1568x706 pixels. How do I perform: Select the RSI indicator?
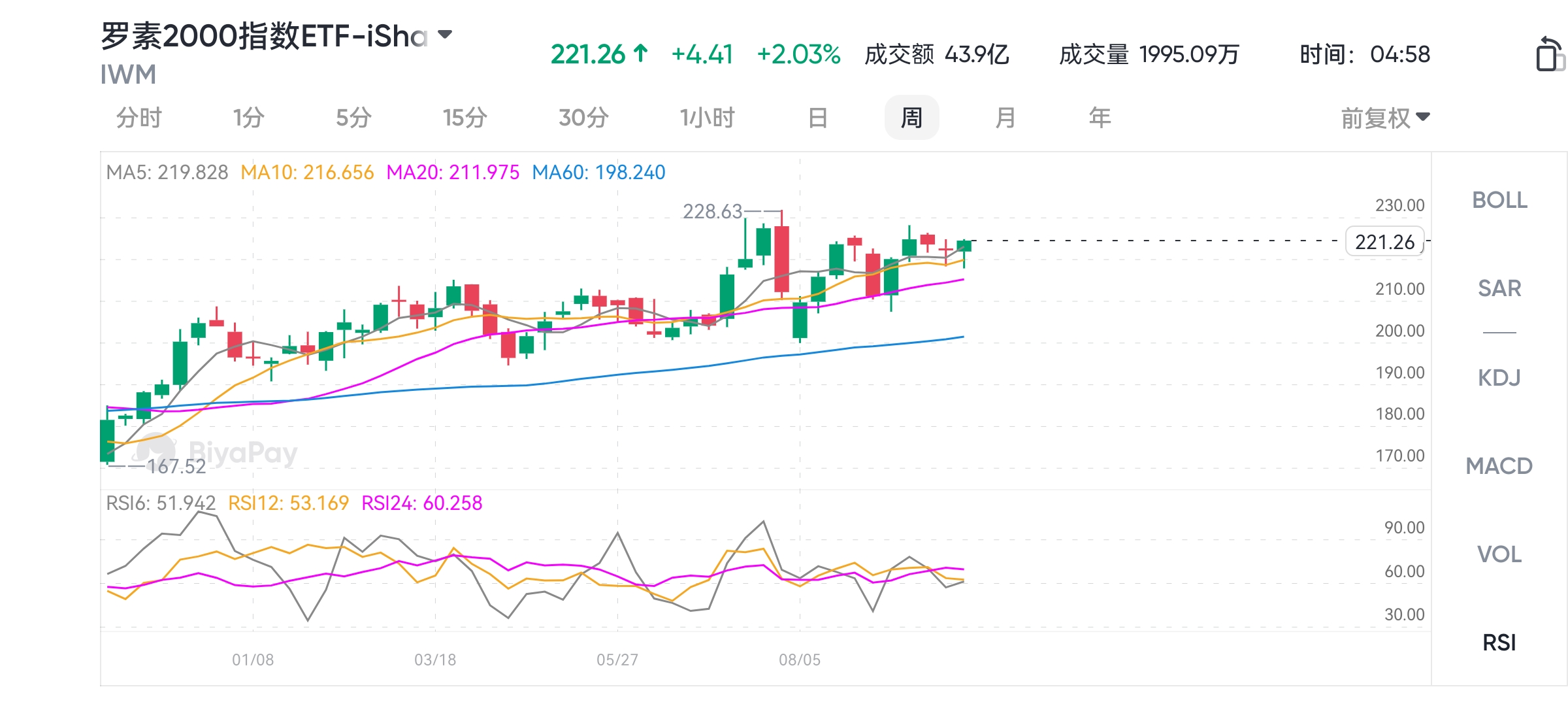pos(1499,643)
